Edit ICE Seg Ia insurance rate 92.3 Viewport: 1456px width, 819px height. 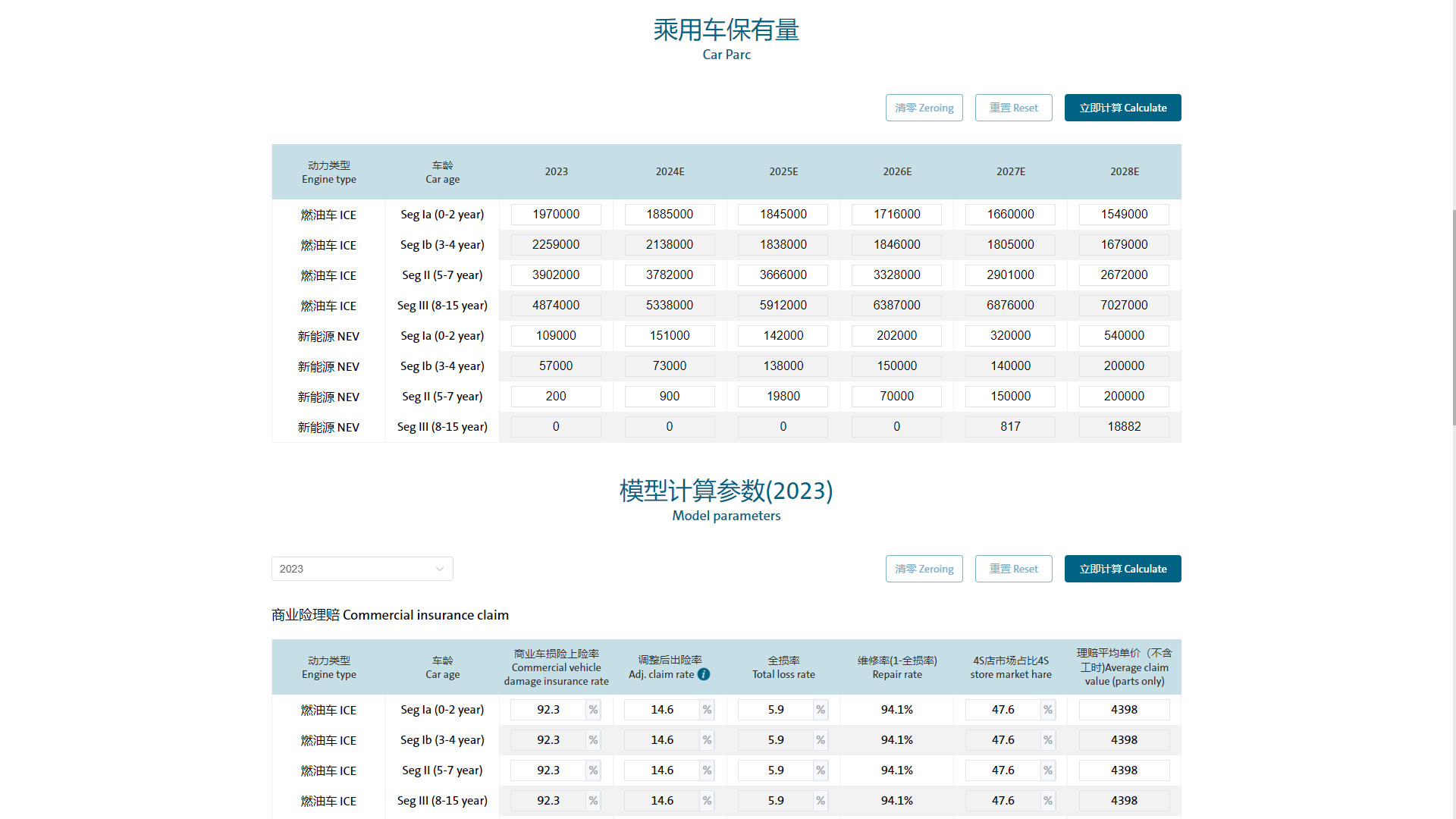coord(548,710)
